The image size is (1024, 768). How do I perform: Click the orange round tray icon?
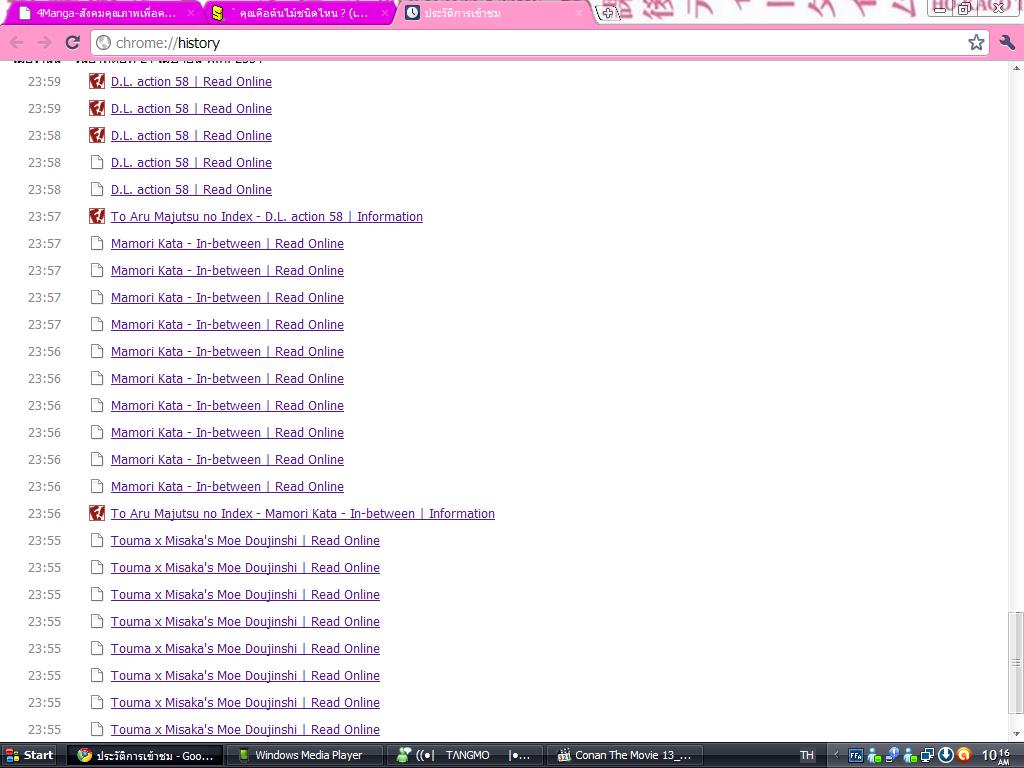pos(963,756)
